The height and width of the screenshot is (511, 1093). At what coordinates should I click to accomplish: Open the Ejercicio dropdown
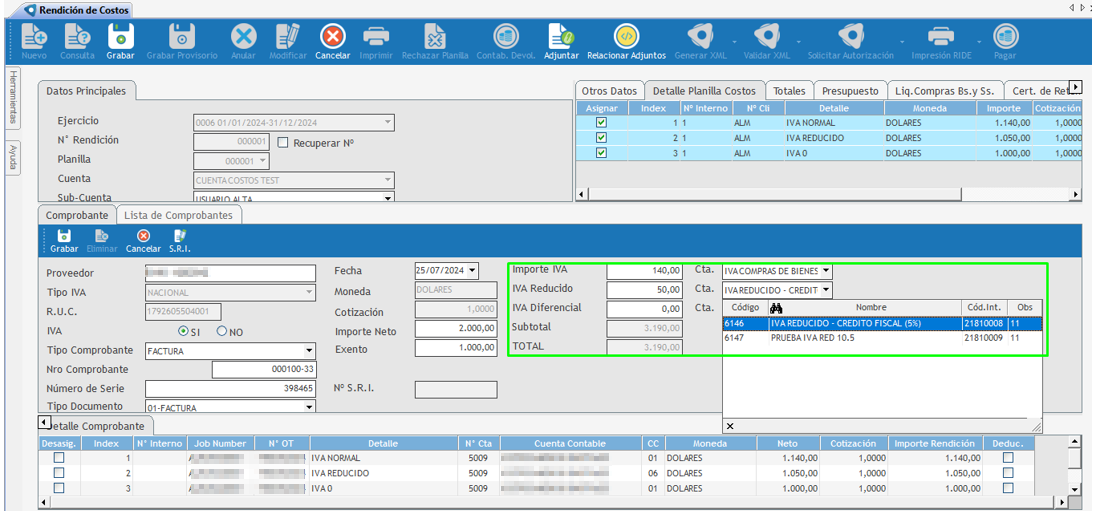[388, 123]
